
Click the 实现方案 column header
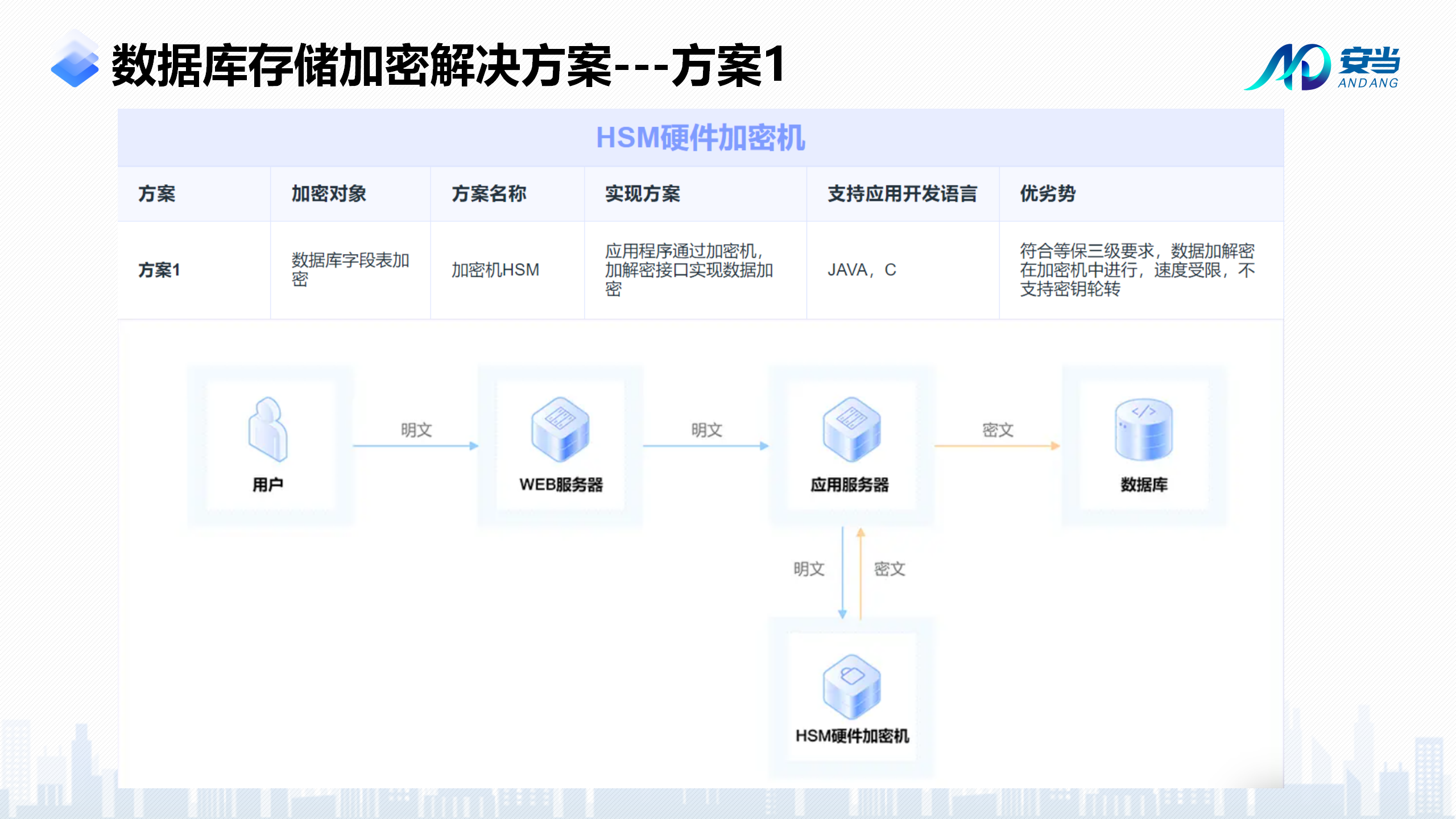642,194
